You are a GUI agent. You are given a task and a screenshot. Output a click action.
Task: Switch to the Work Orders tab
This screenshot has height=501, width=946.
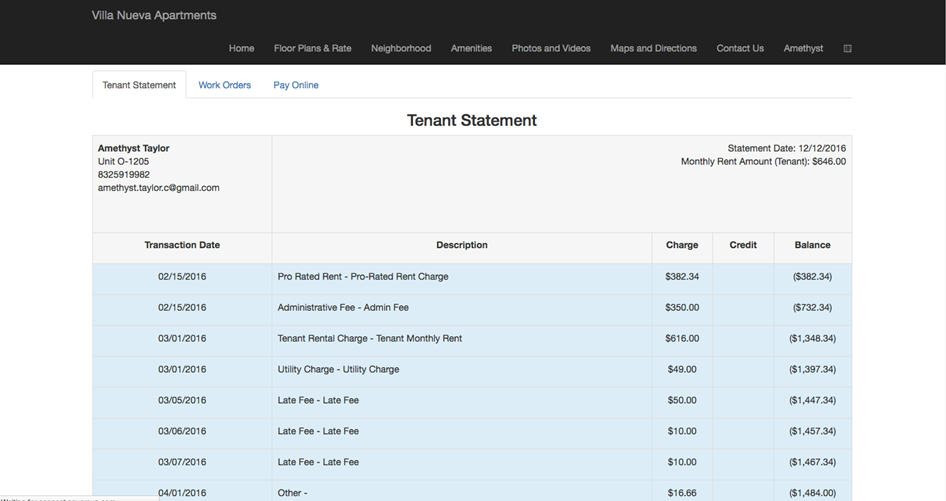(224, 85)
